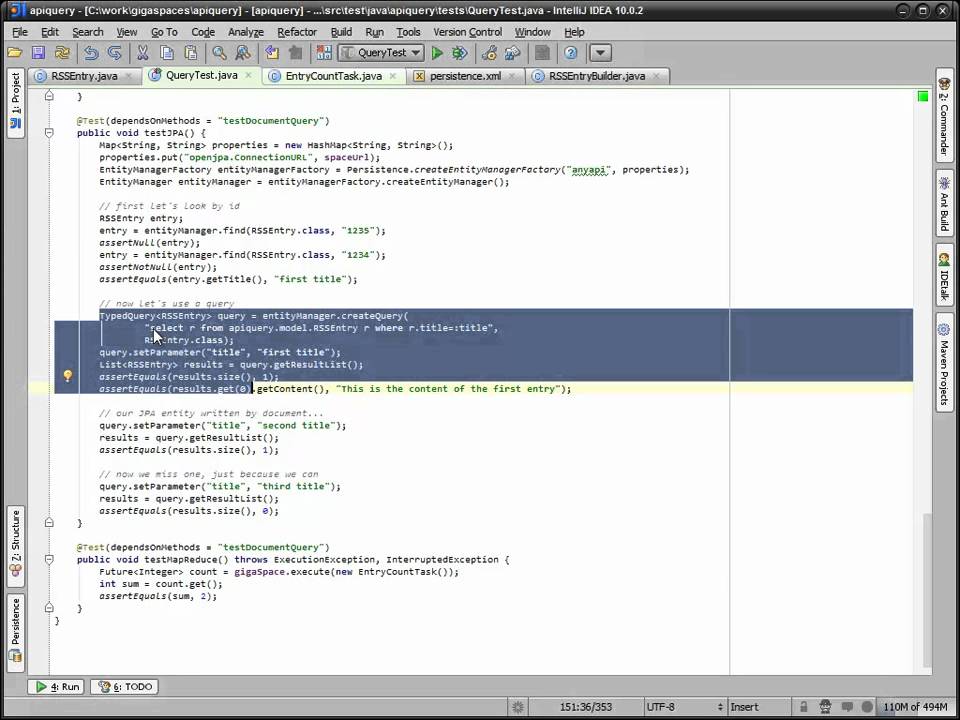Toggle Insert mode in status bar
The width and height of the screenshot is (960, 720).
(x=744, y=707)
